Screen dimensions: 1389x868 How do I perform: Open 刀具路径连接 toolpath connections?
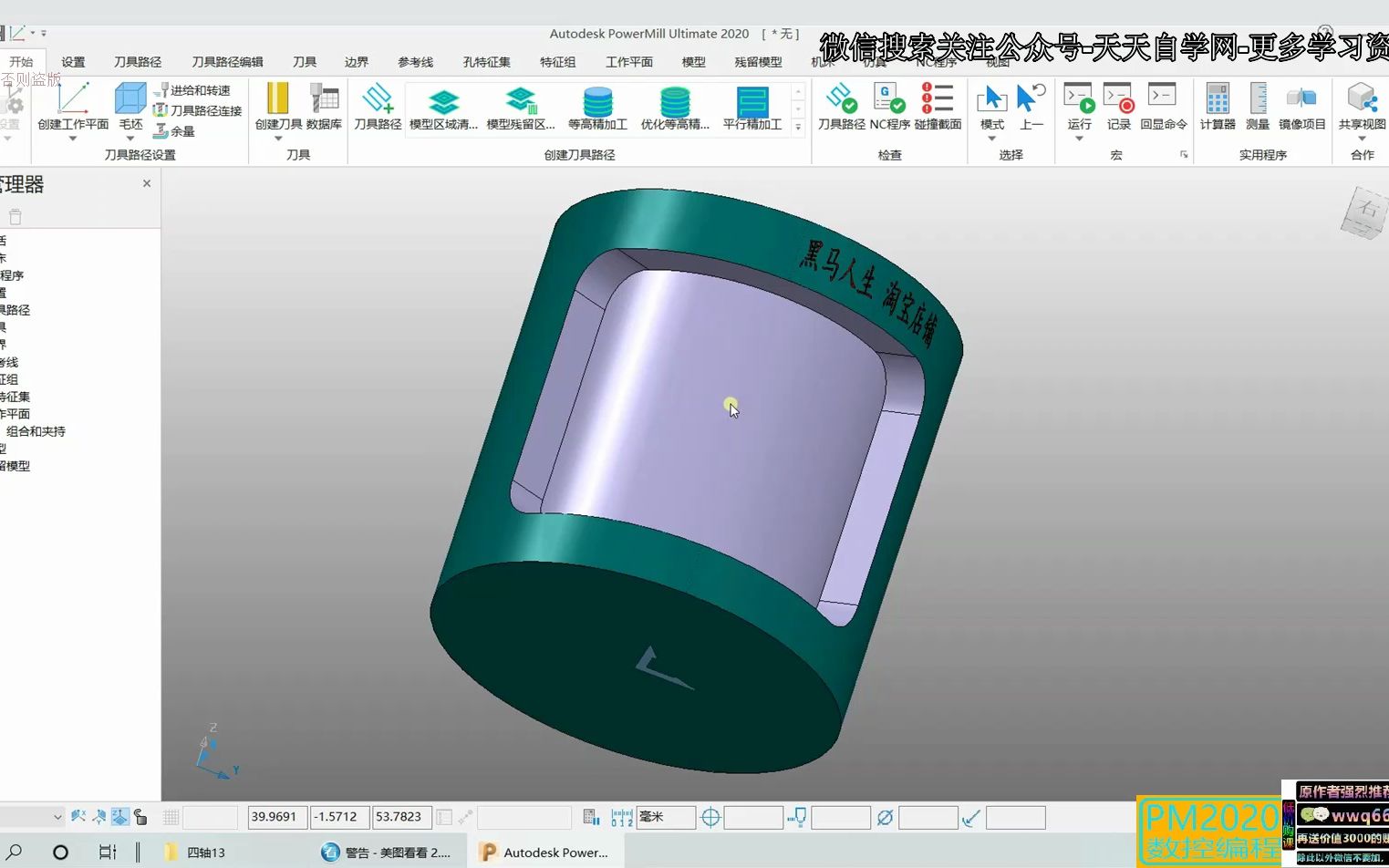(198, 110)
